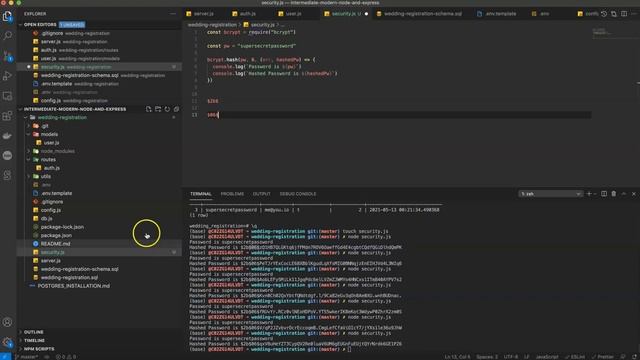Open POSTGRES_INSTALLATION.md in file tree
Viewport: 640px width, 360px height.
click(73, 286)
